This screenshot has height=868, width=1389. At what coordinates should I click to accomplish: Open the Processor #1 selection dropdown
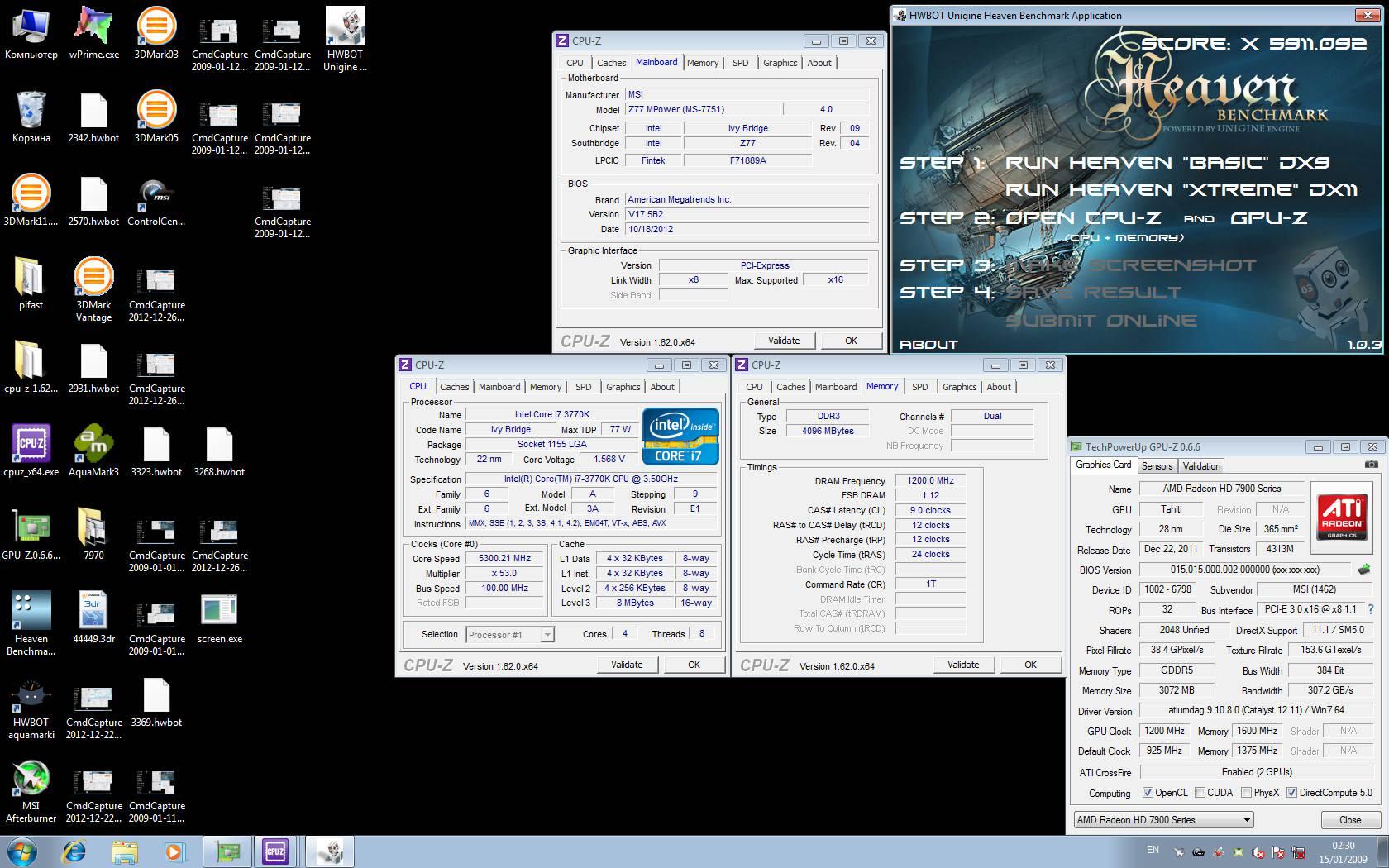point(509,635)
